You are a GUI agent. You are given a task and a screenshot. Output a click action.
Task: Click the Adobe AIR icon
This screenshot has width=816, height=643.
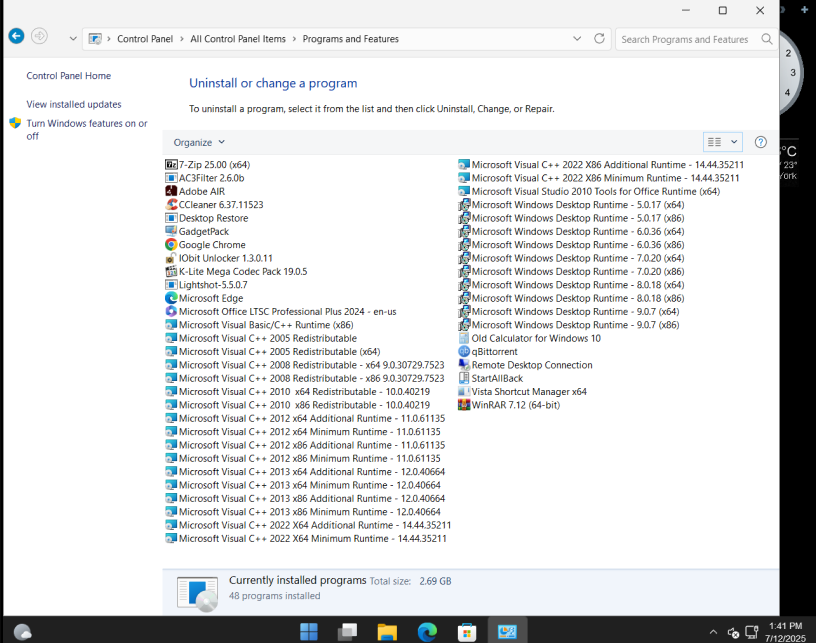171,191
